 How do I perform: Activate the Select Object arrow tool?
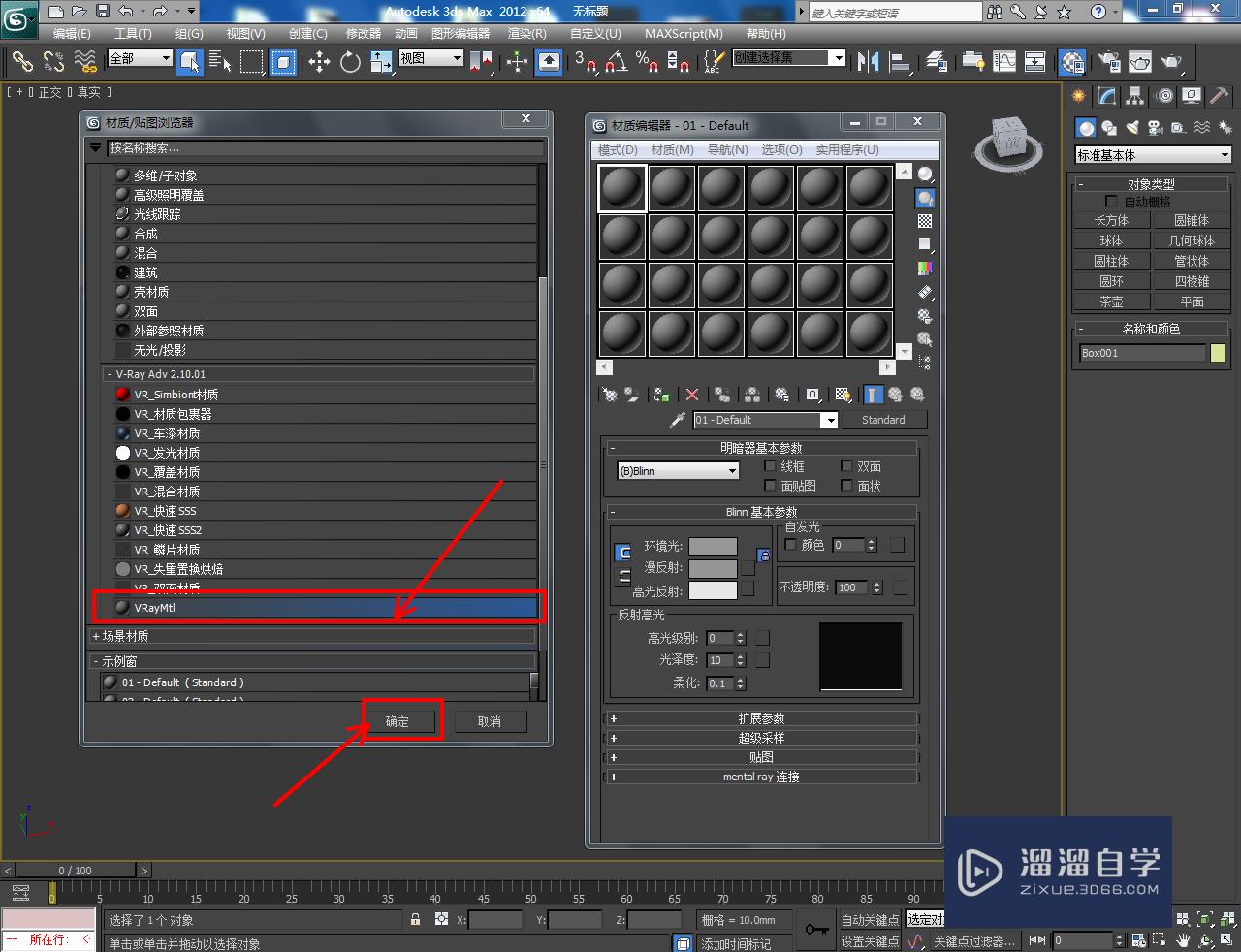[190, 62]
